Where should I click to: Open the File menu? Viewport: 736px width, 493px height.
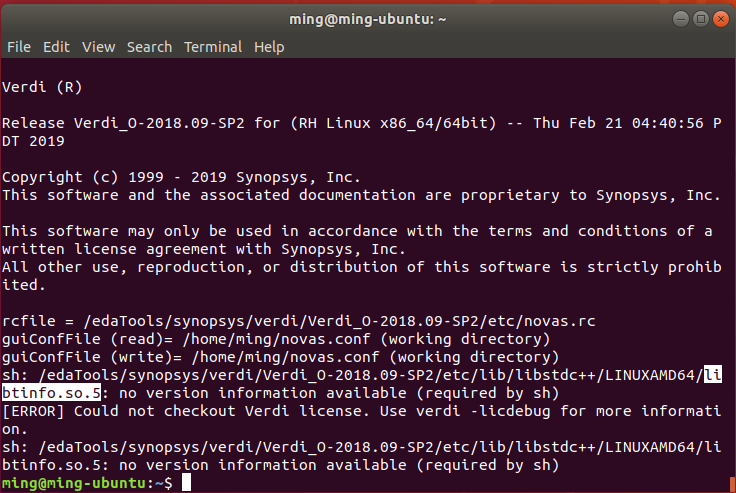click(x=19, y=47)
